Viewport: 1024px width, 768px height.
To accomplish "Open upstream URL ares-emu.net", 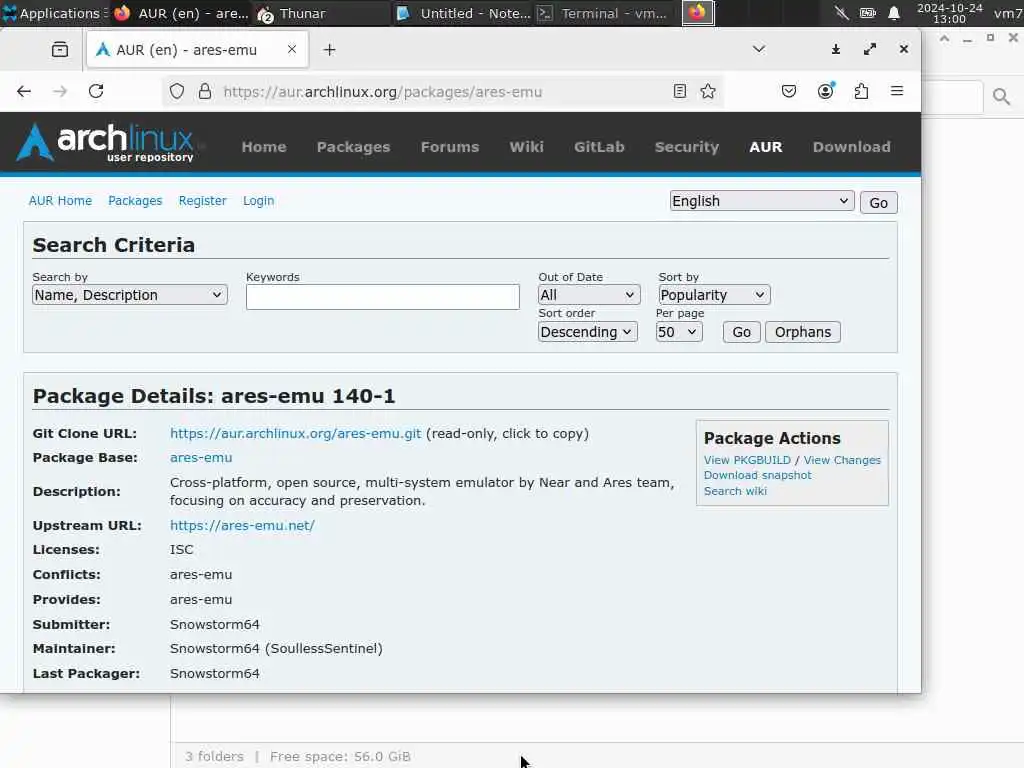I will [x=242, y=525].
